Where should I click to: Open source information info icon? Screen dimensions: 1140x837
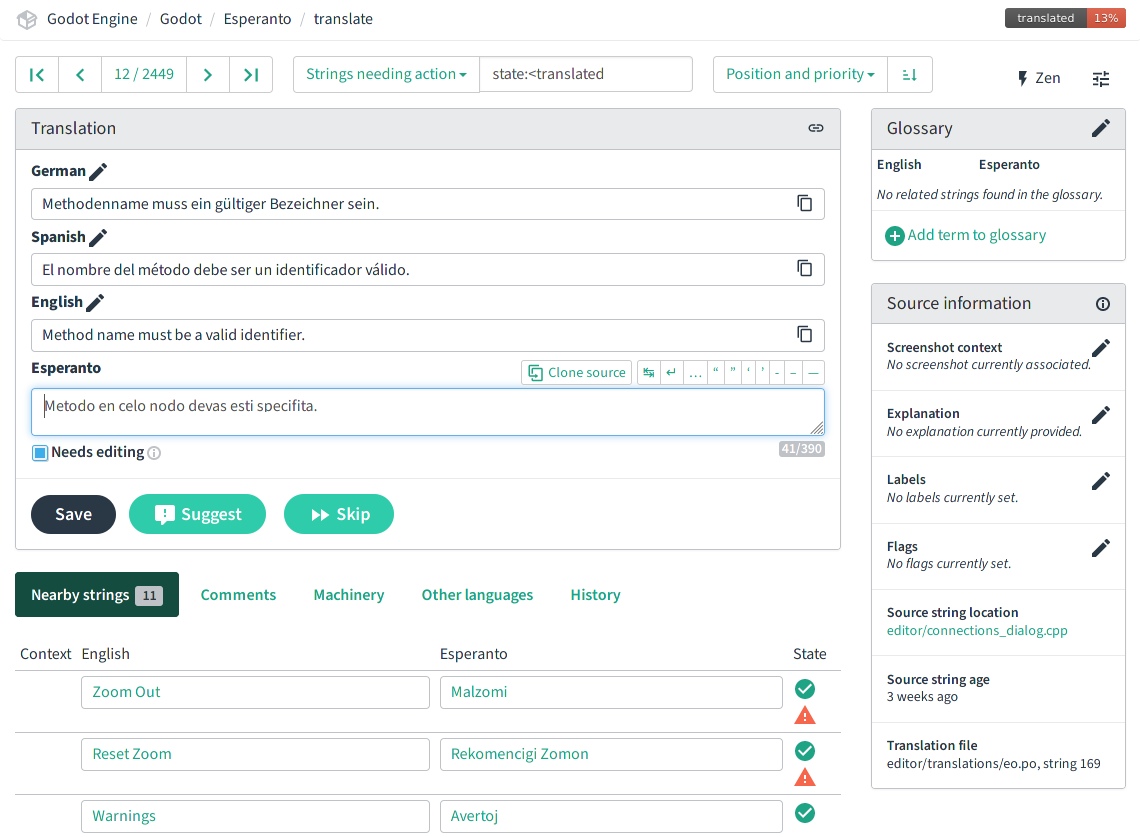pyautogui.click(x=1102, y=303)
